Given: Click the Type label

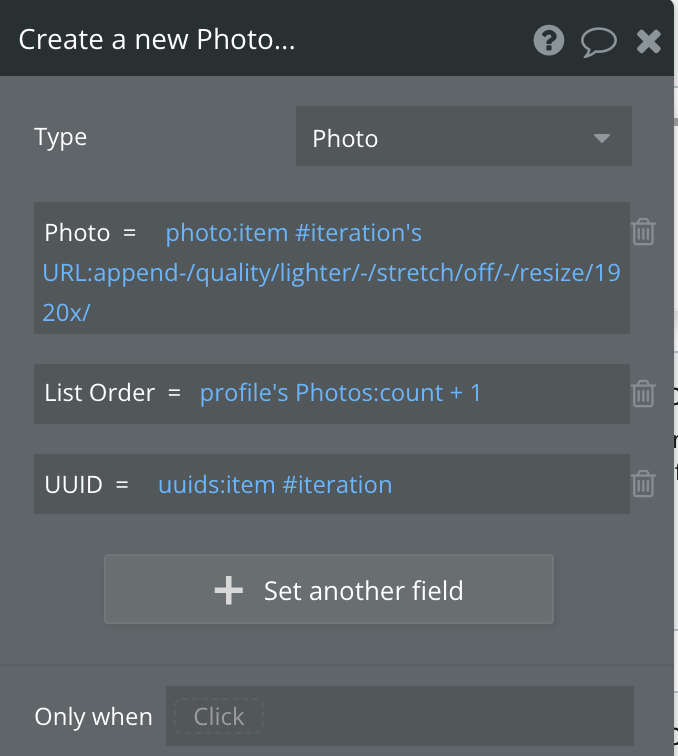Looking at the screenshot, I should [61, 137].
